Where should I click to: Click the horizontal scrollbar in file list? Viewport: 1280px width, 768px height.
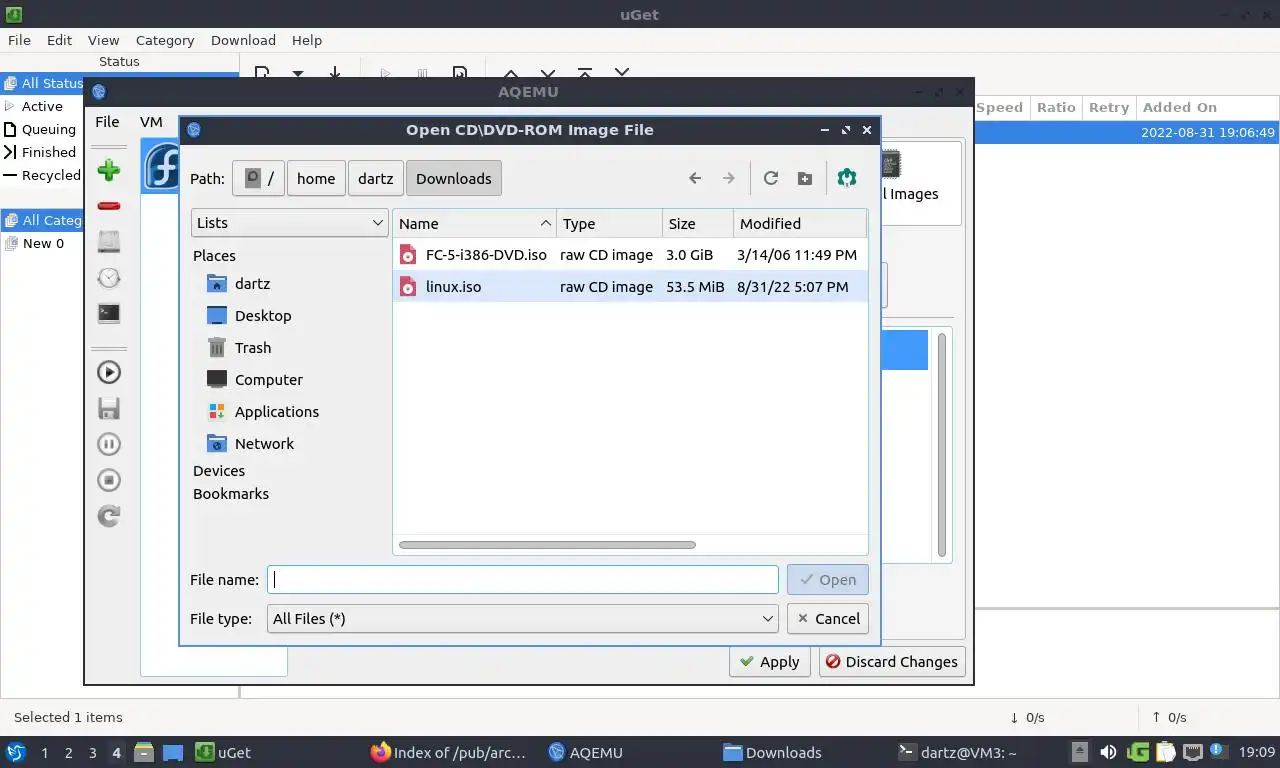tap(547, 545)
